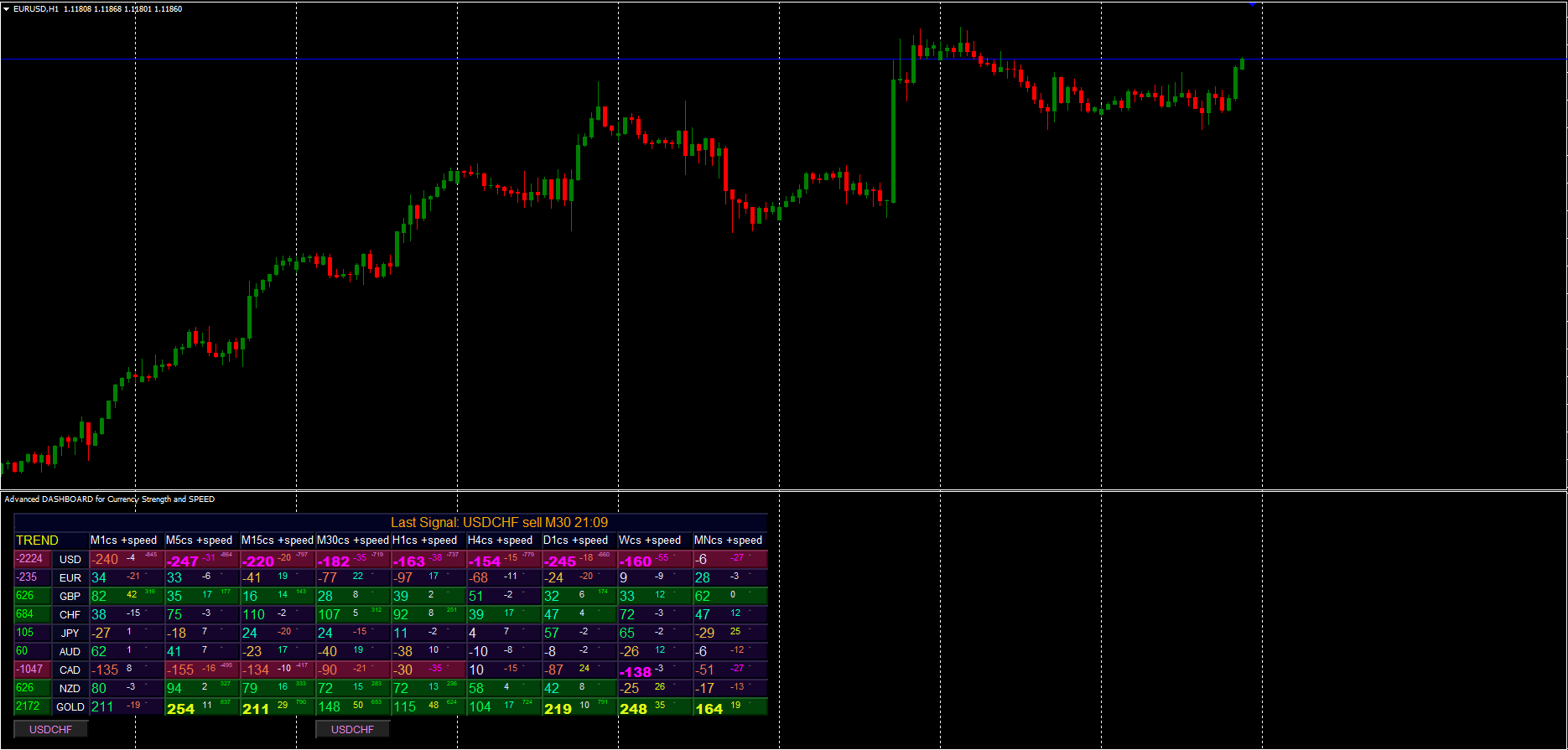Click the 'H4cs +speed' column header
The width and height of the screenshot is (1568, 750).
[x=501, y=541]
